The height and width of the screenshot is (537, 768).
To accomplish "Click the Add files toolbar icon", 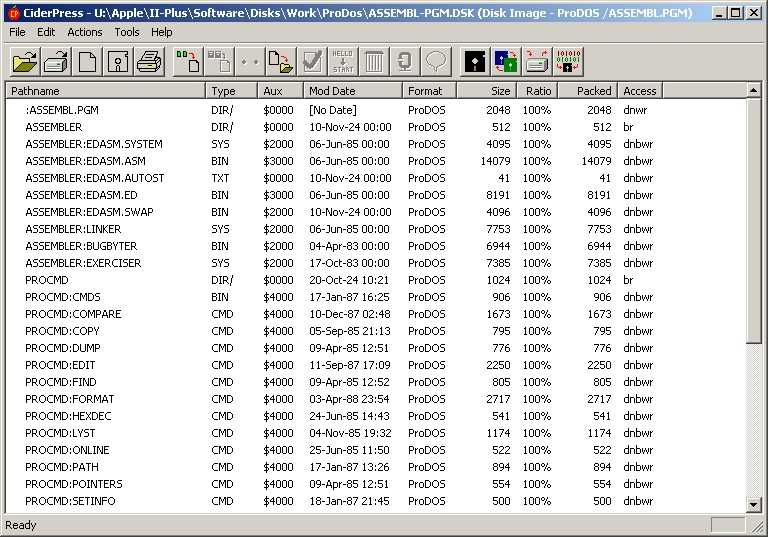I will pos(189,62).
